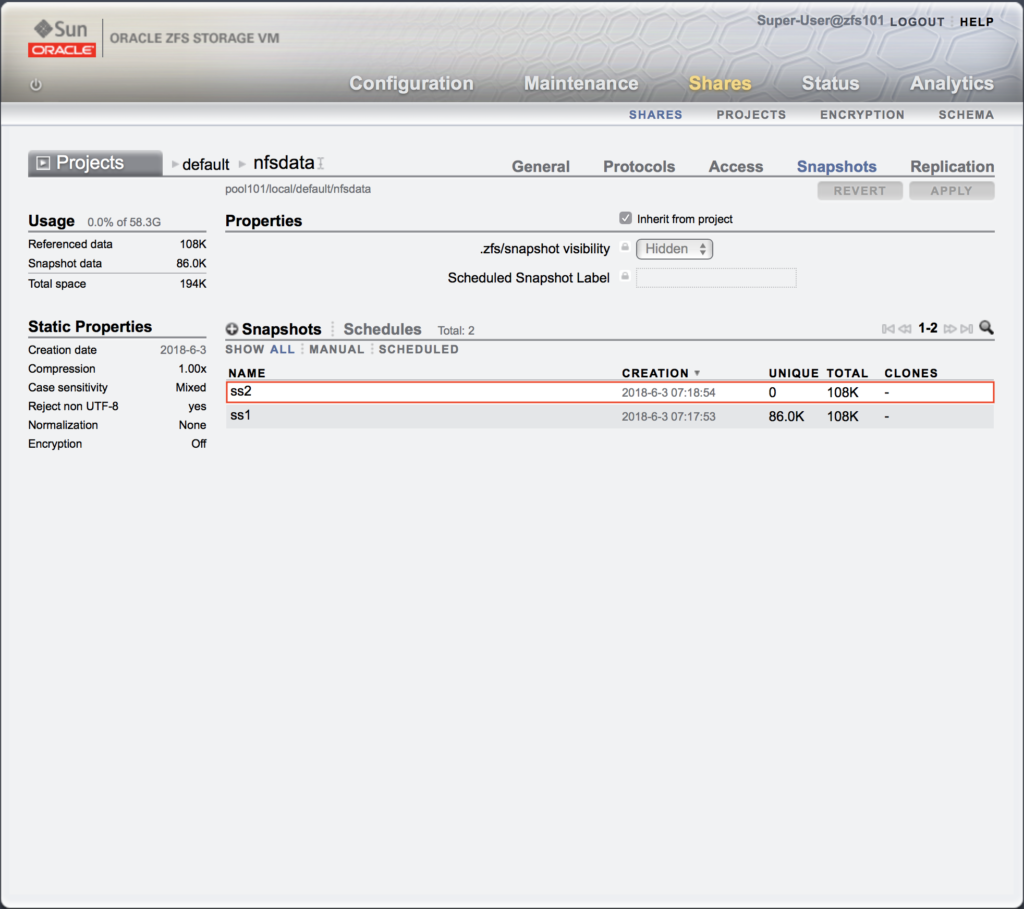Filter snapshots by ALL
1024x909 pixels.
point(282,349)
